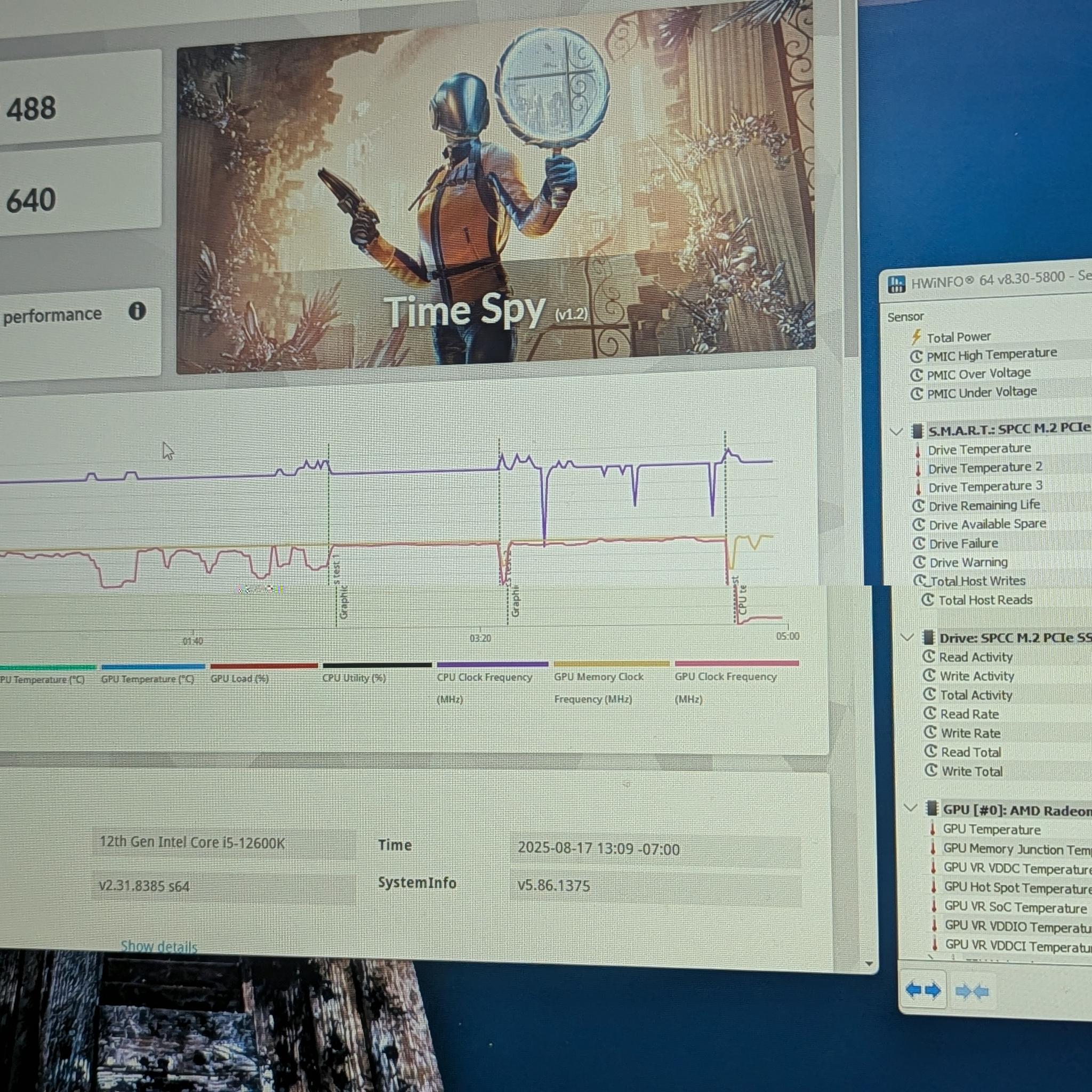
Task: Click the thermometer icon beside Drive Temperature 3
Action: 919,488
